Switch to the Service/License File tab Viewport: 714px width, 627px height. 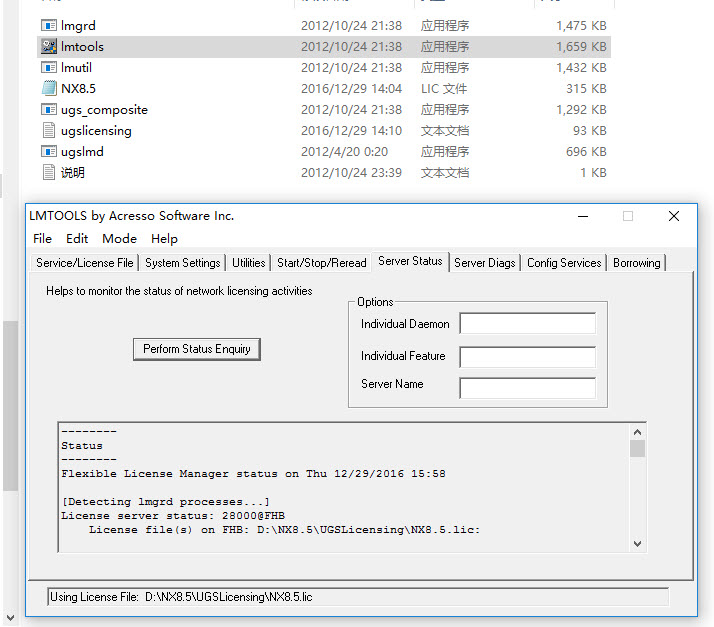point(85,263)
